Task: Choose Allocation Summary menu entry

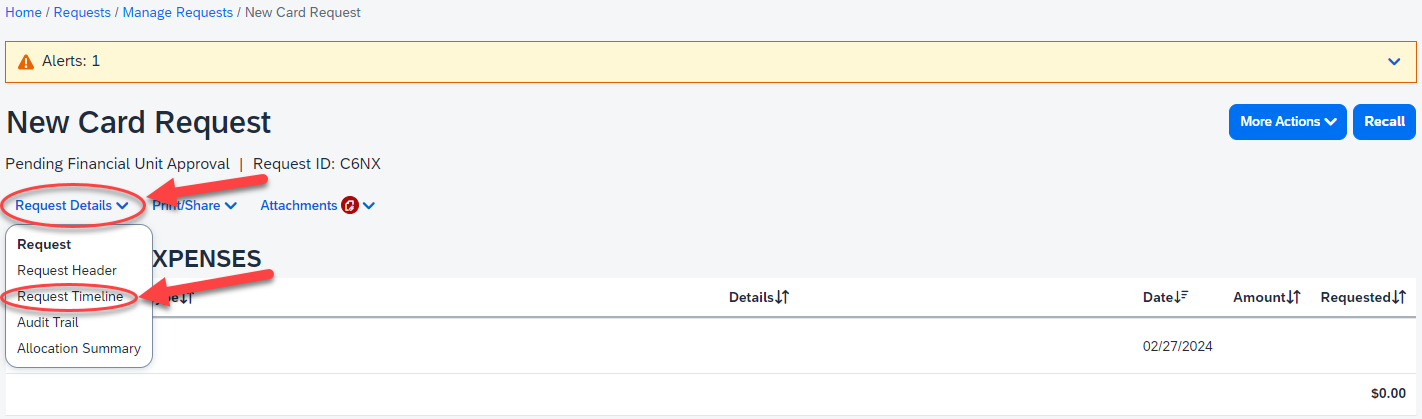Action: [79, 349]
